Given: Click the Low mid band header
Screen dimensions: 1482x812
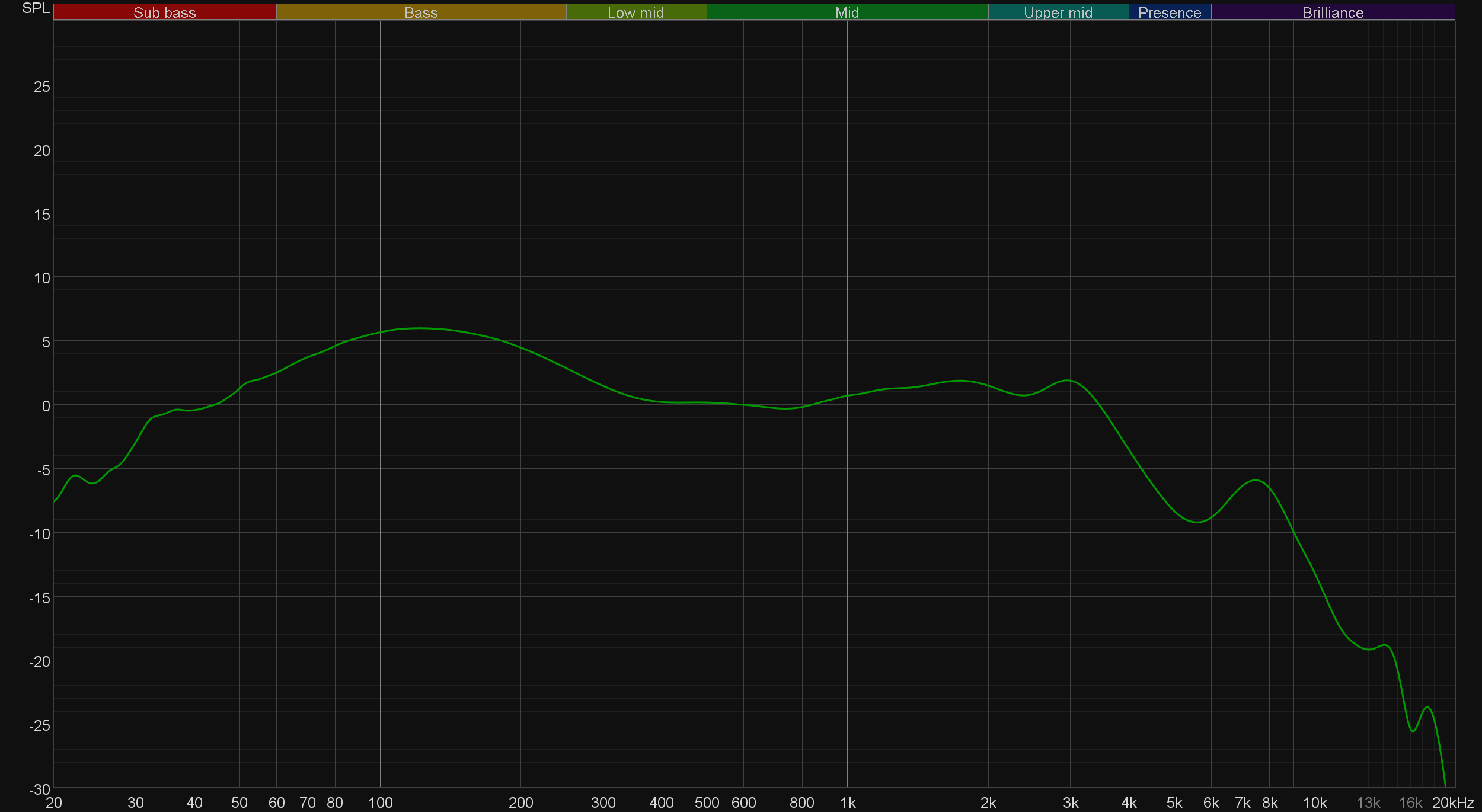Looking at the screenshot, I should point(635,12).
